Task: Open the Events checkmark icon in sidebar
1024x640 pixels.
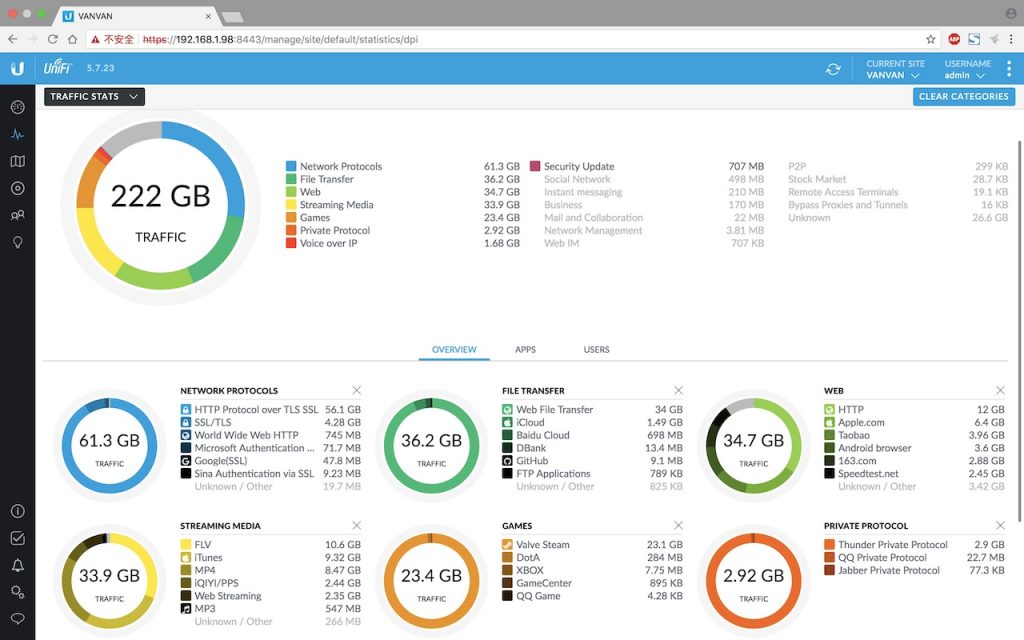Action: point(18,538)
